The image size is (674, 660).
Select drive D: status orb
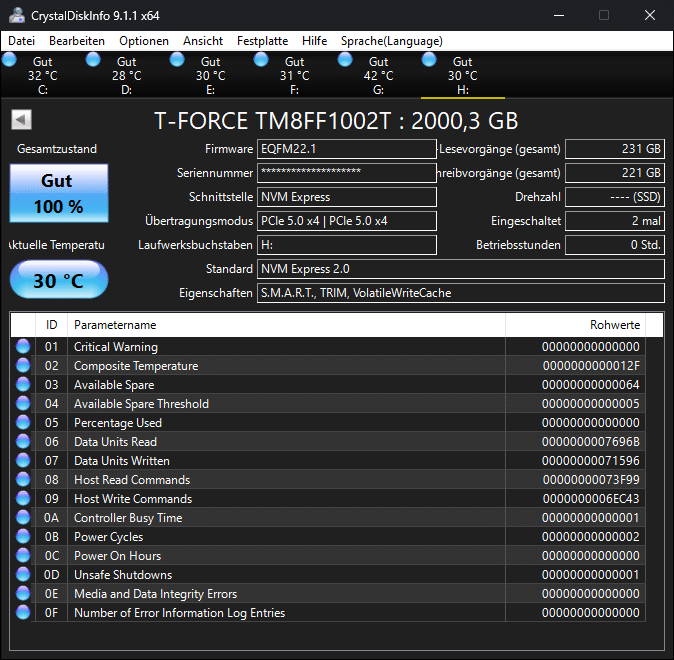pos(94,60)
